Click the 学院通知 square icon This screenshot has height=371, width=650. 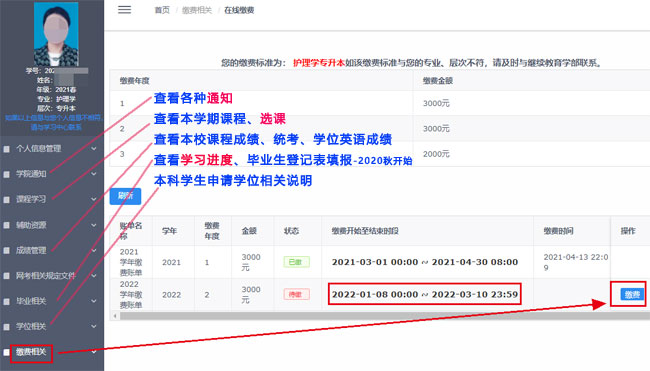click(x=7, y=174)
